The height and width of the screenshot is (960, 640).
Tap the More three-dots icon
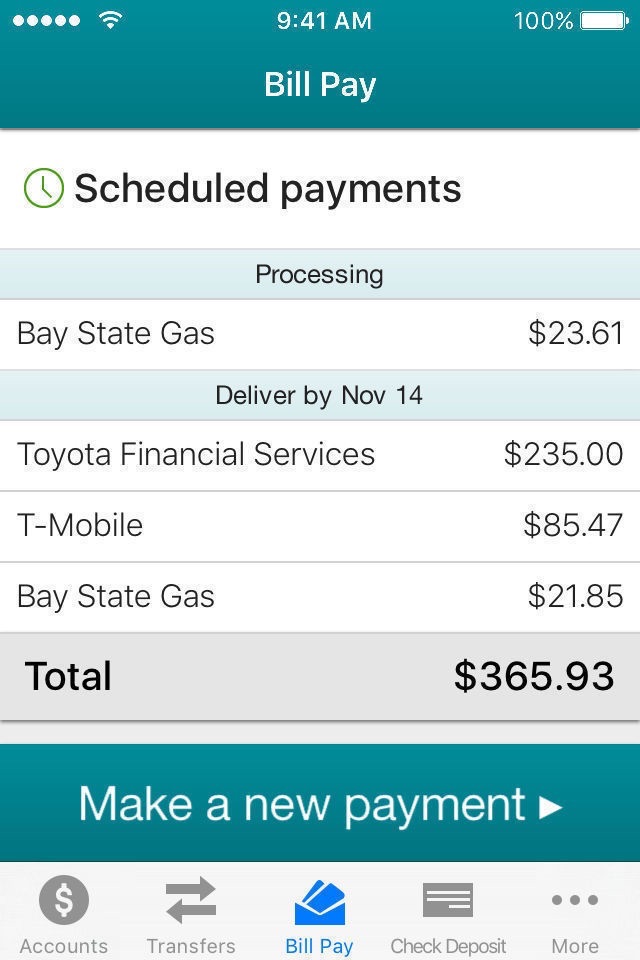(x=575, y=900)
